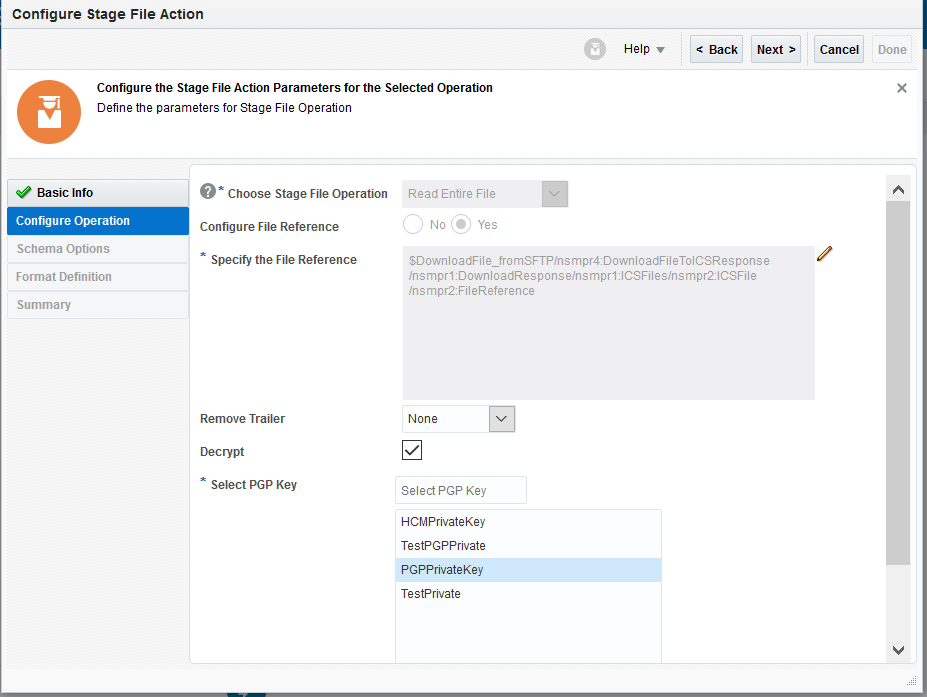Select the Configure Operation step
The width and height of the screenshot is (927, 697).
[x=97, y=221]
